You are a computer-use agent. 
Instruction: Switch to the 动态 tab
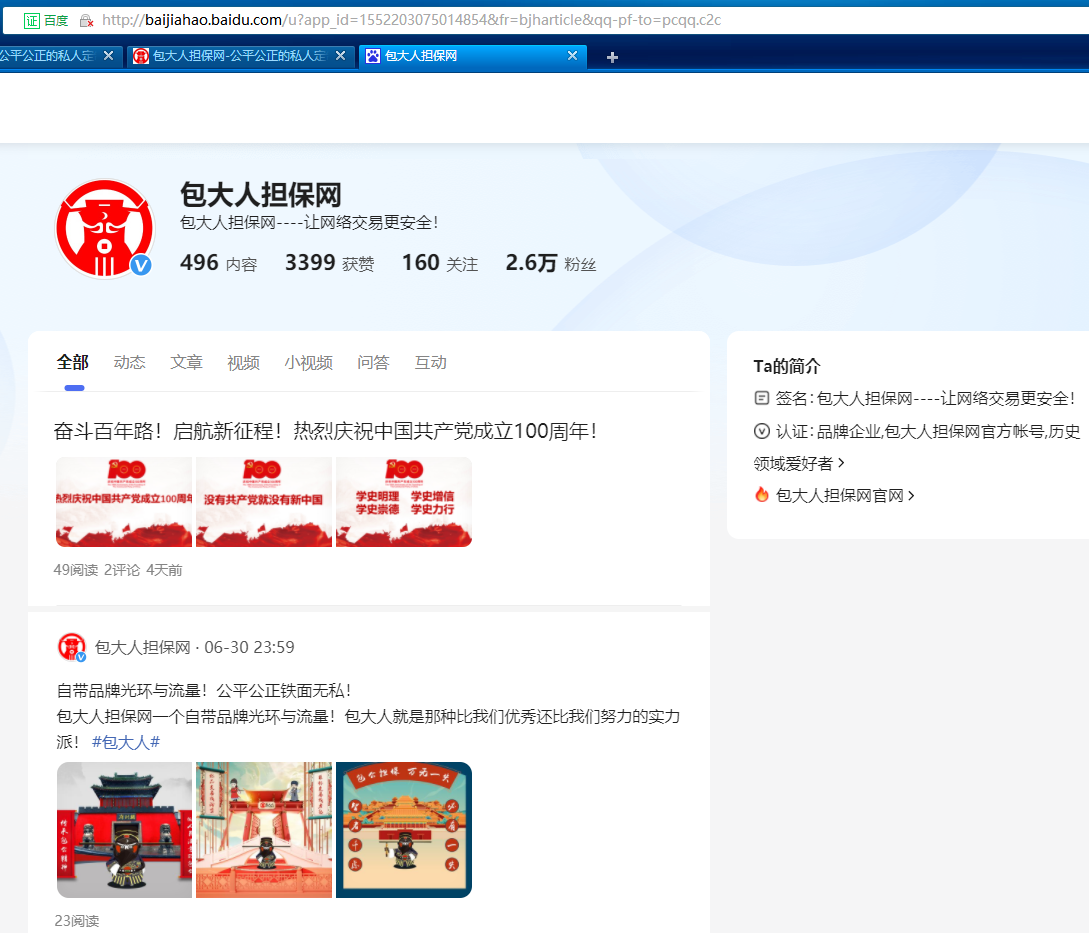pos(130,363)
